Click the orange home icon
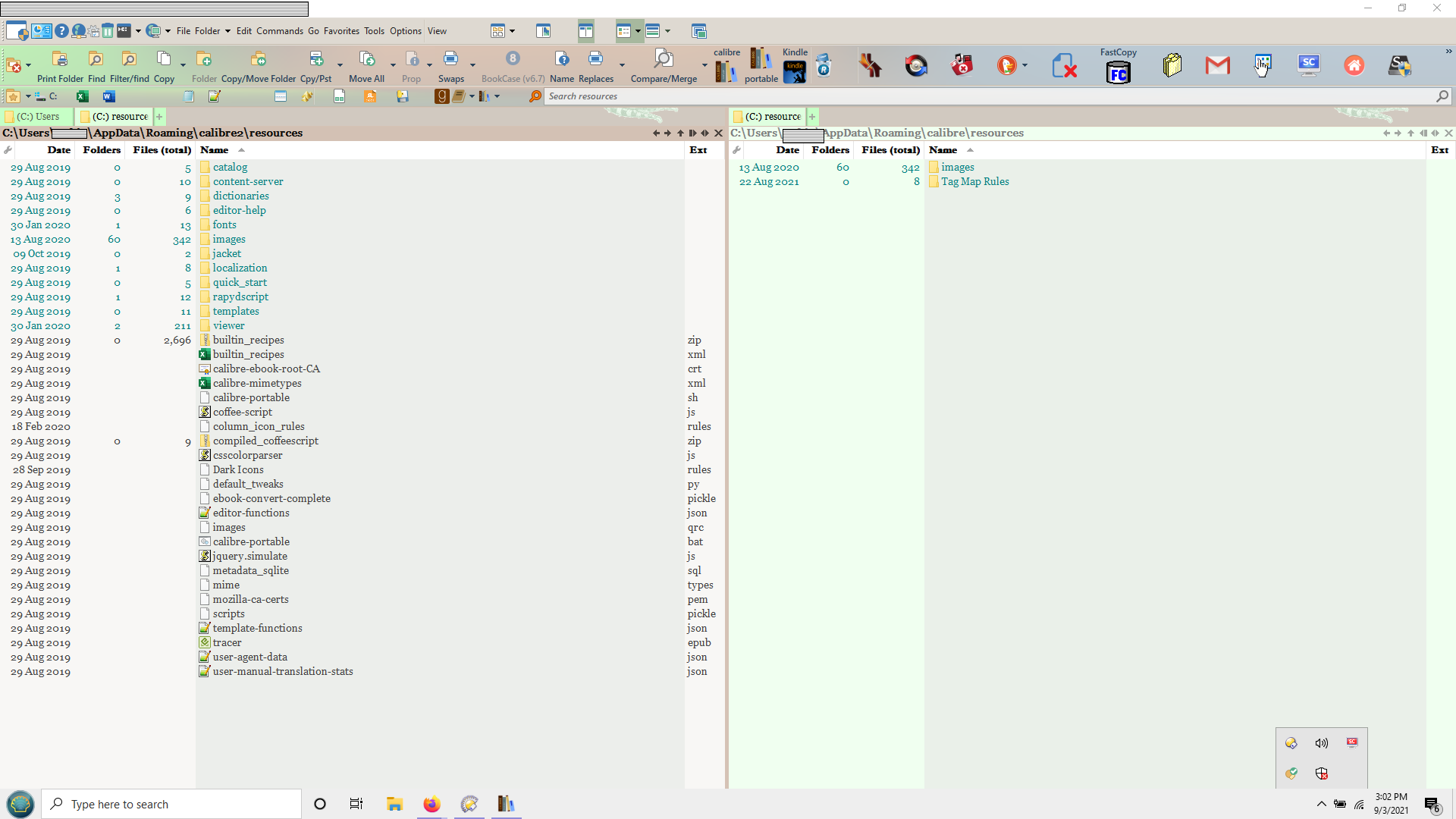The image size is (1456, 819). point(1354,66)
